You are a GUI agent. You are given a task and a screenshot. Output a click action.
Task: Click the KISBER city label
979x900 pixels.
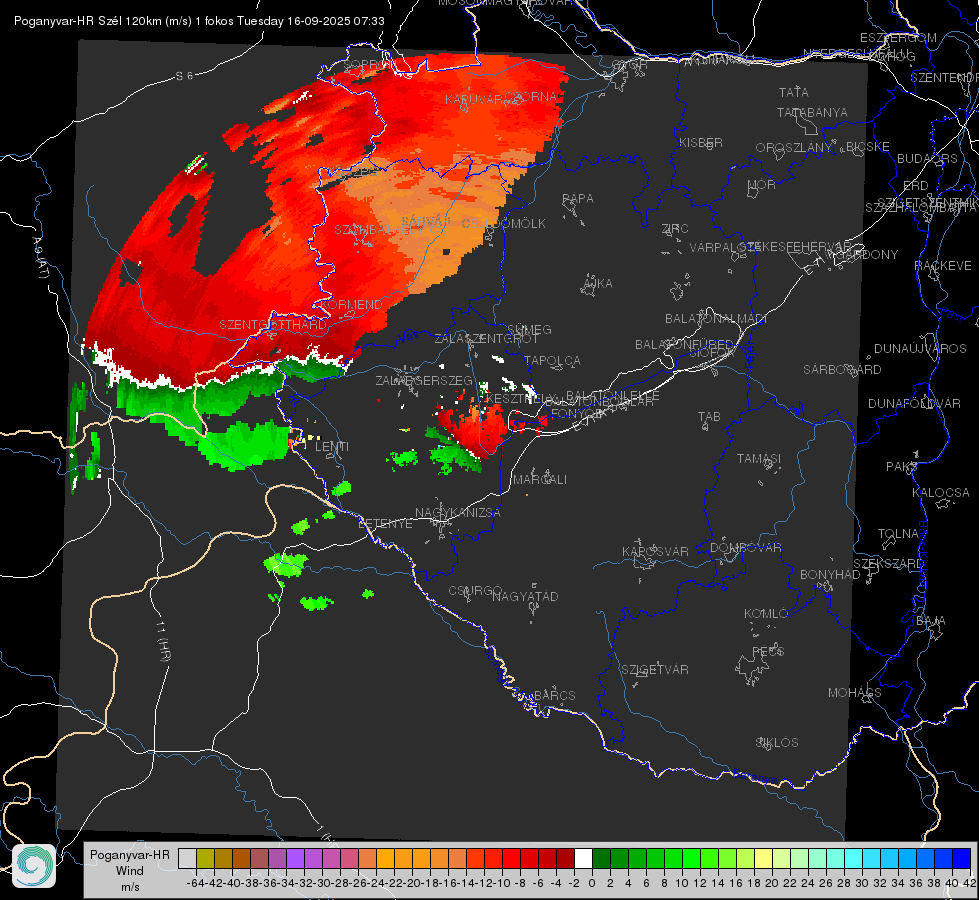pyautogui.click(x=701, y=142)
